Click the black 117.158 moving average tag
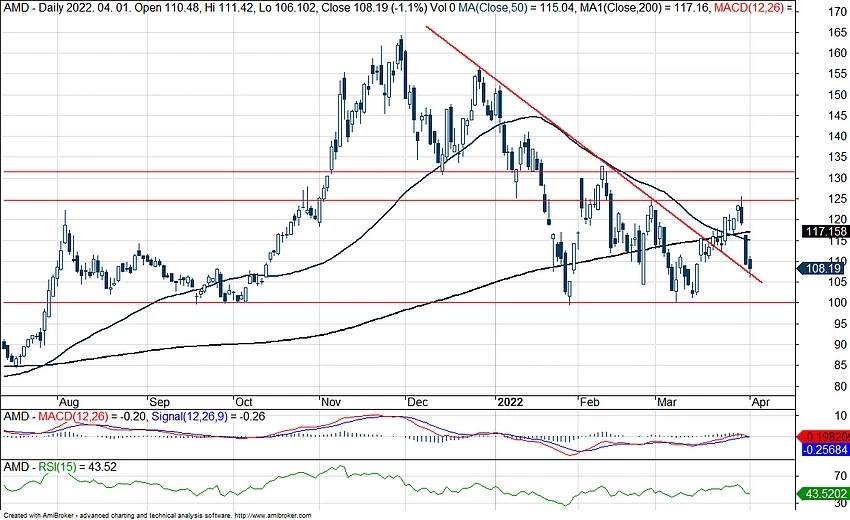The width and height of the screenshot is (850, 520). click(826, 232)
